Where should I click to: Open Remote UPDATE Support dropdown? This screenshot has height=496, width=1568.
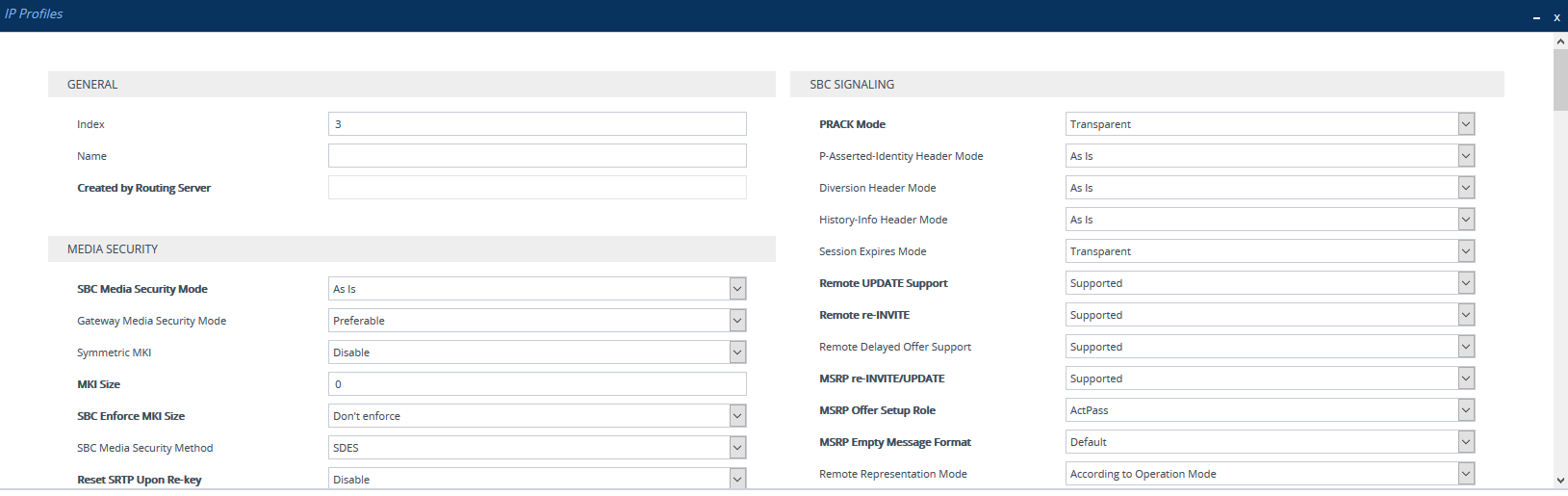(x=1269, y=283)
